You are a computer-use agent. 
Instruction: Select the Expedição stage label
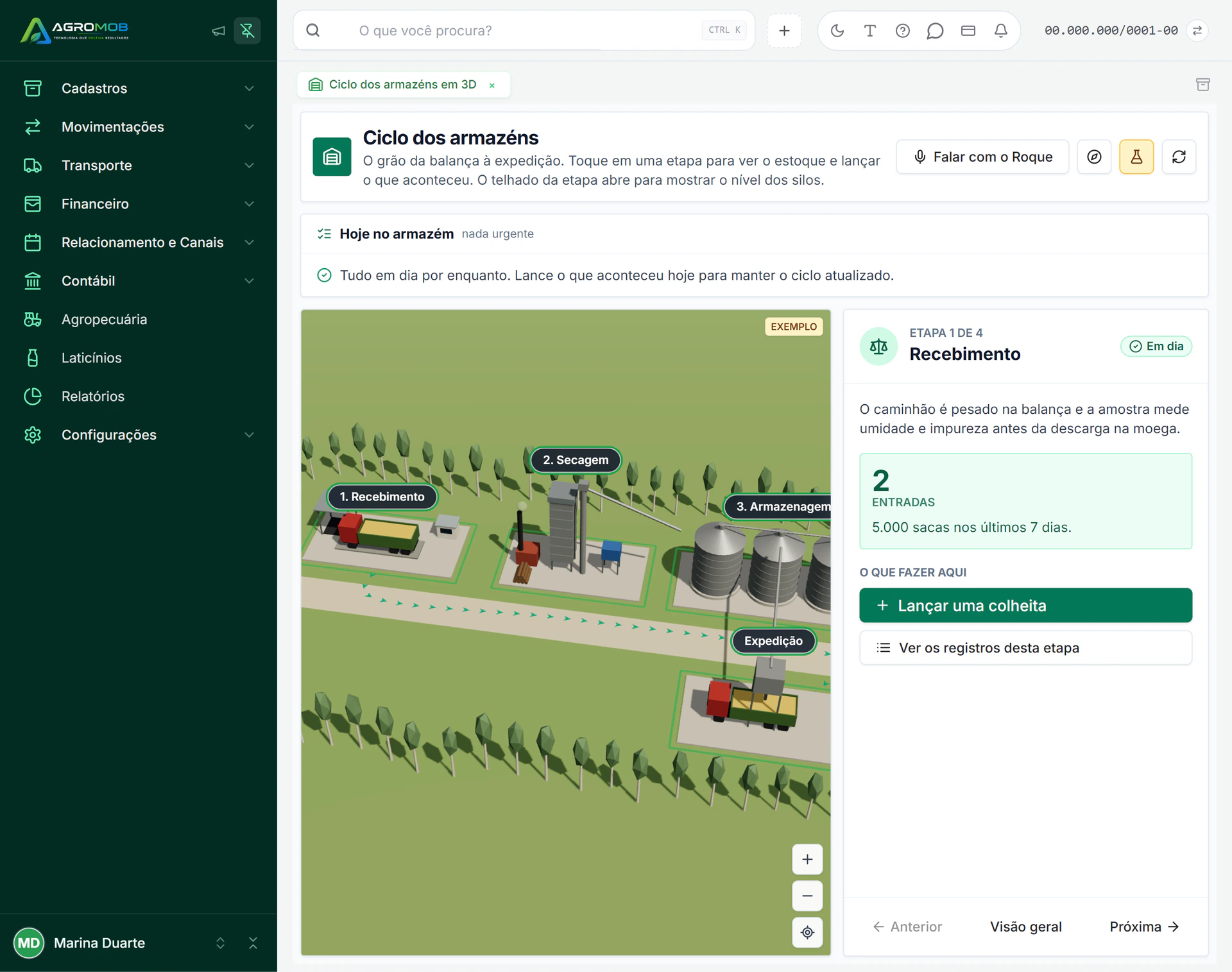coord(773,640)
